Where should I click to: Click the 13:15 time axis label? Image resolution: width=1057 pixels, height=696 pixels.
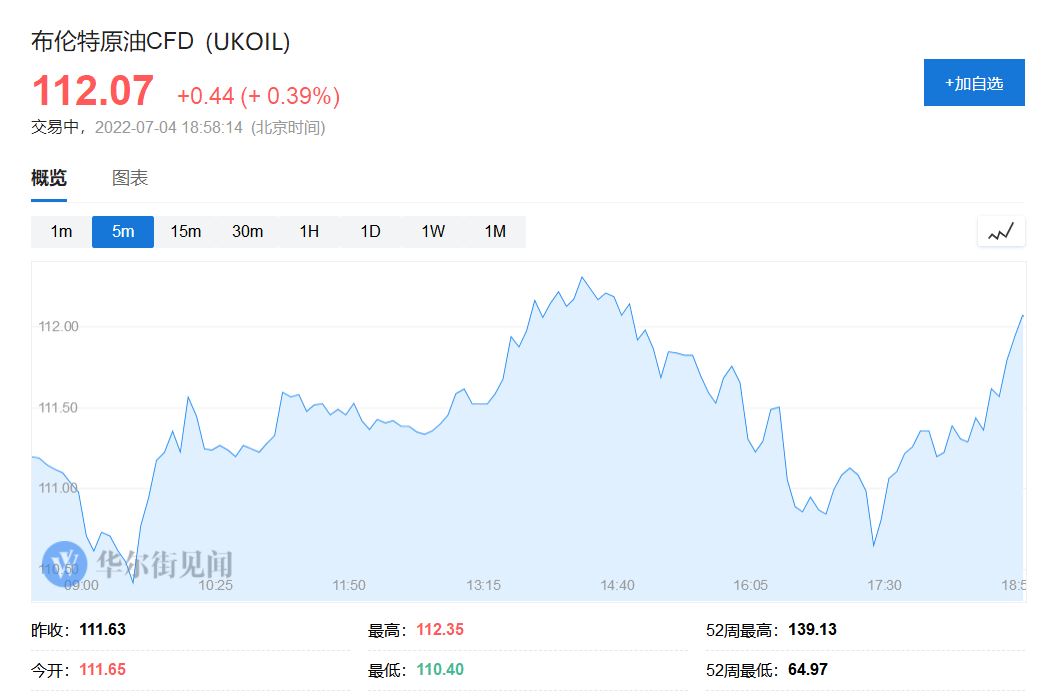[x=483, y=585]
